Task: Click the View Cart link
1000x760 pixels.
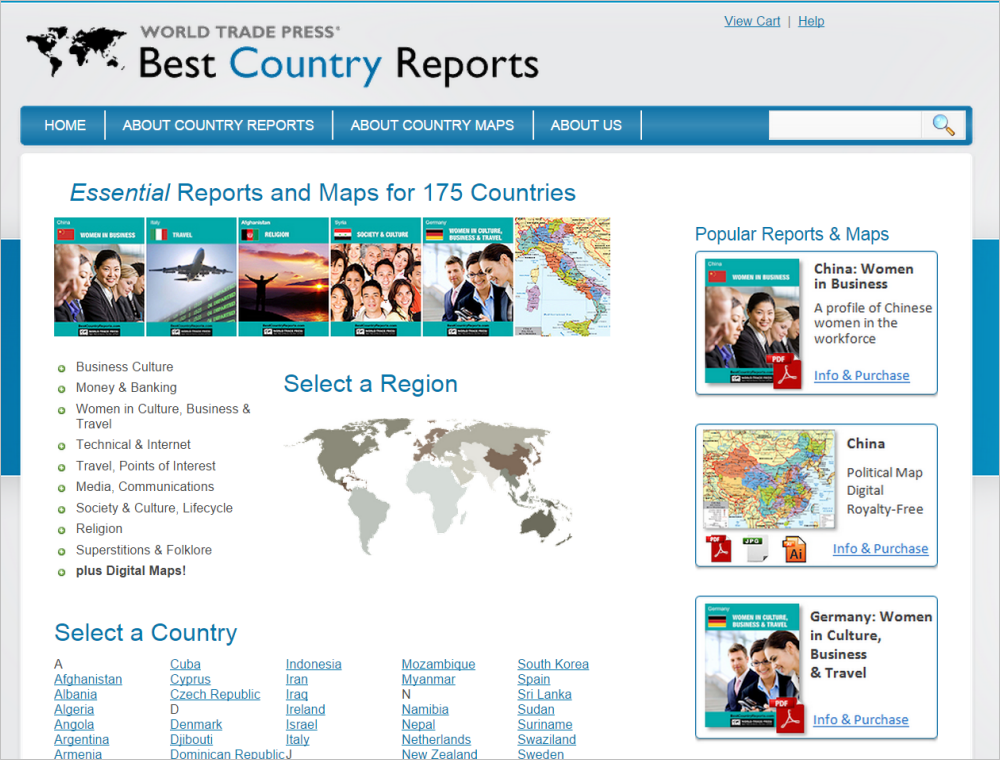Action: (752, 21)
